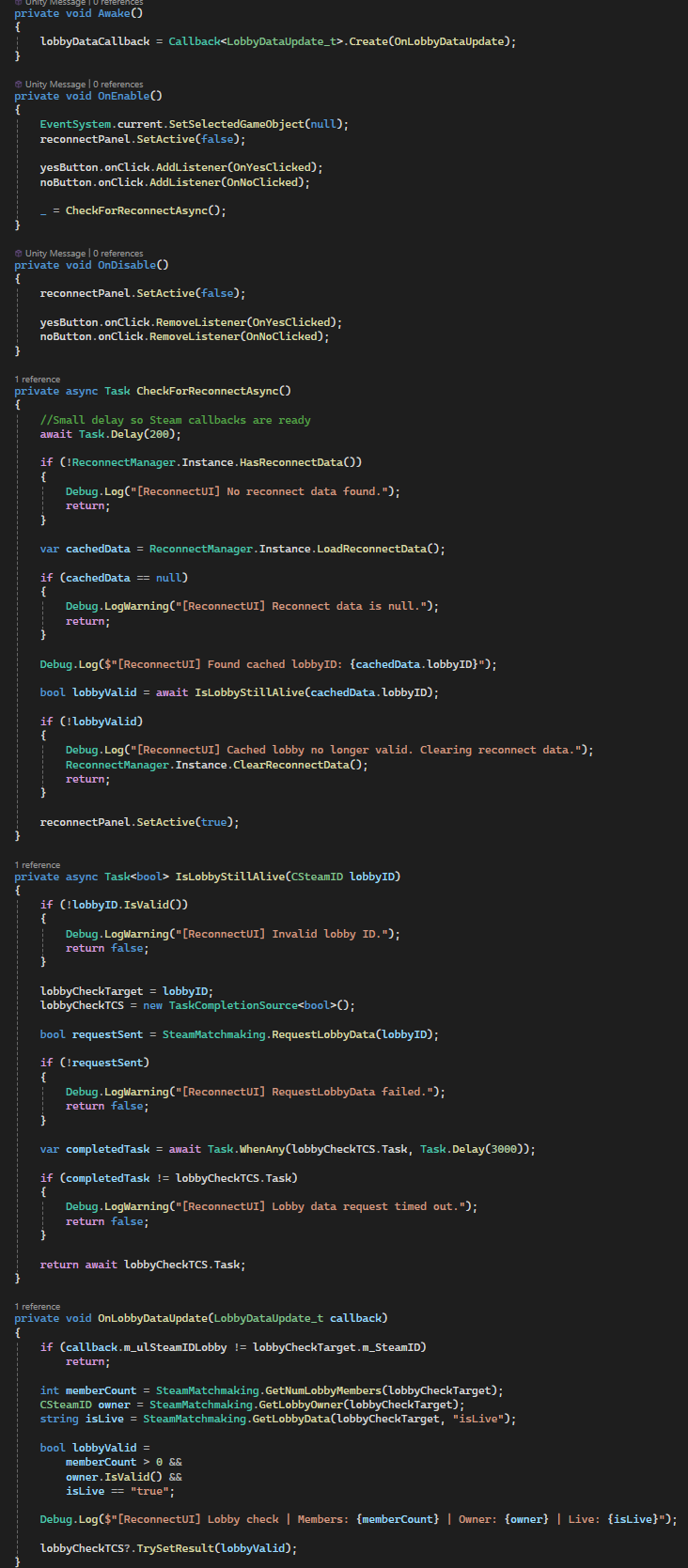Click 'LobbyDataUpdate_t' inside the Callback generic

281,41
